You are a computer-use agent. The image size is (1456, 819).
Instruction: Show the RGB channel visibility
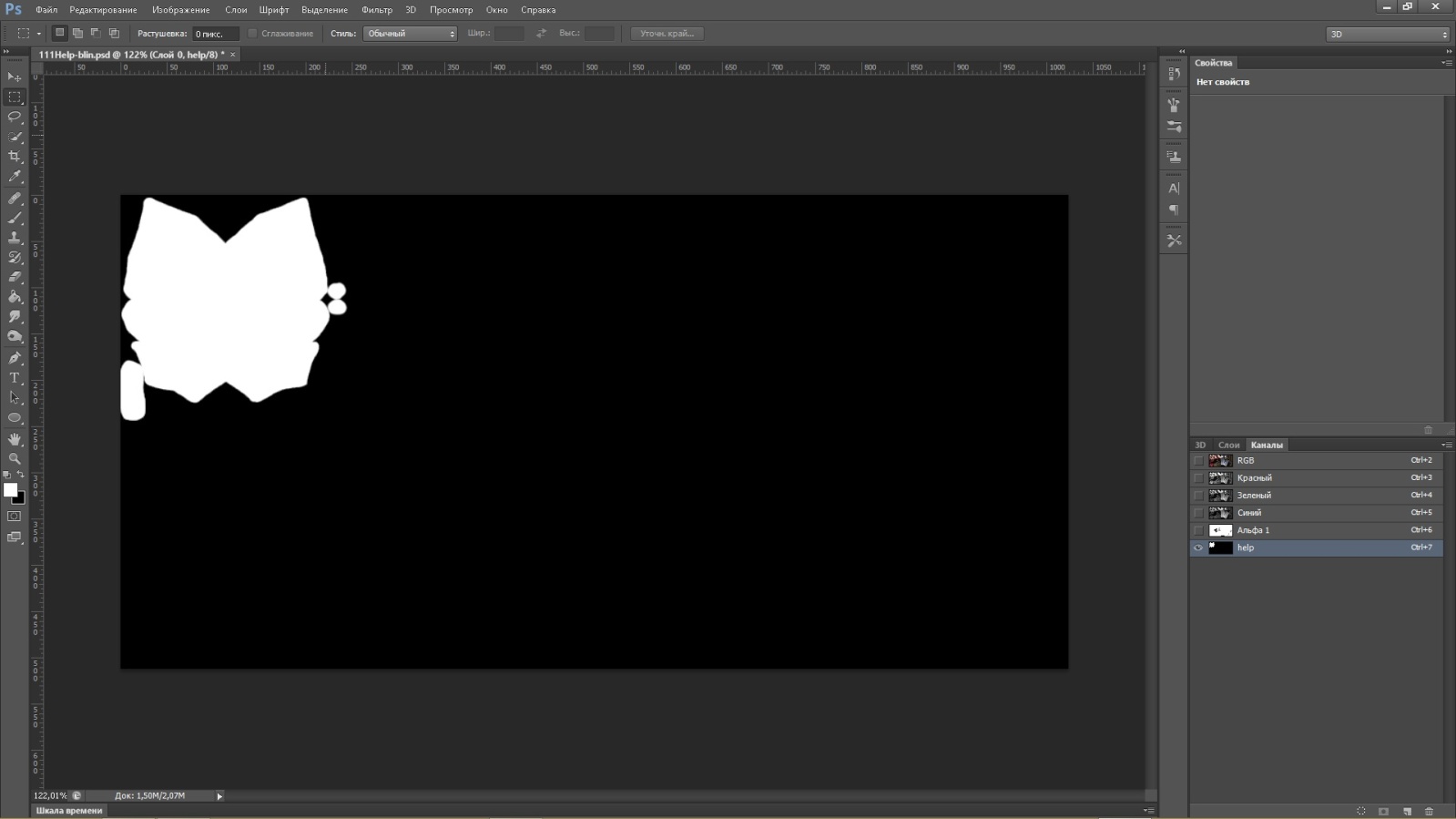[1198, 461]
